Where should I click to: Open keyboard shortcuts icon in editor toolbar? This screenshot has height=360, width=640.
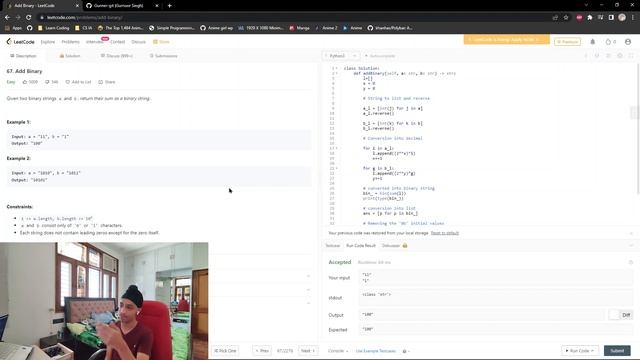(x=608, y=56)
